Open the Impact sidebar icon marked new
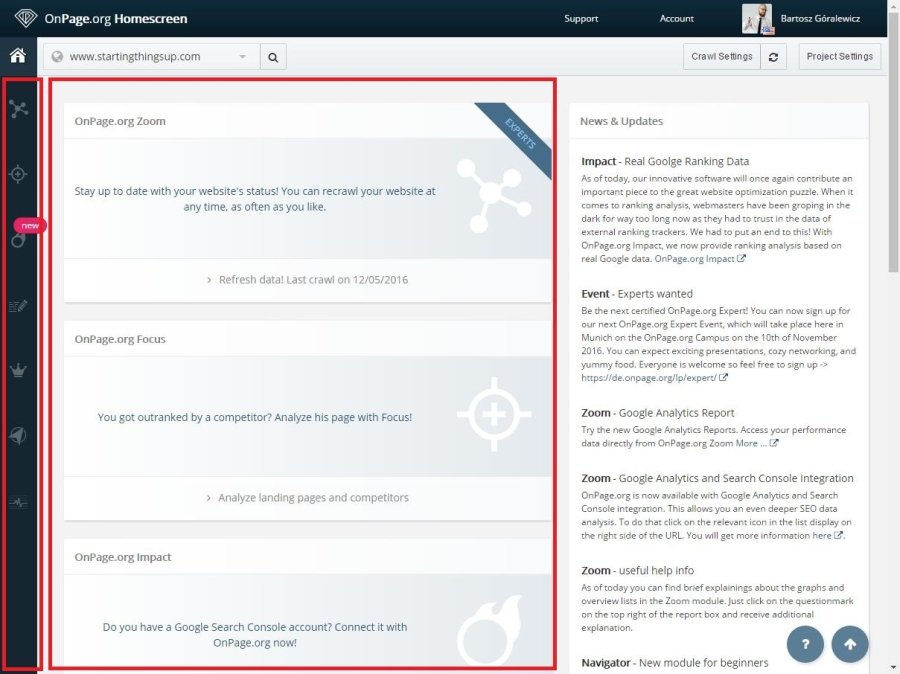The width and height of the screenshot is (900, 674). (x=18, y=239)
